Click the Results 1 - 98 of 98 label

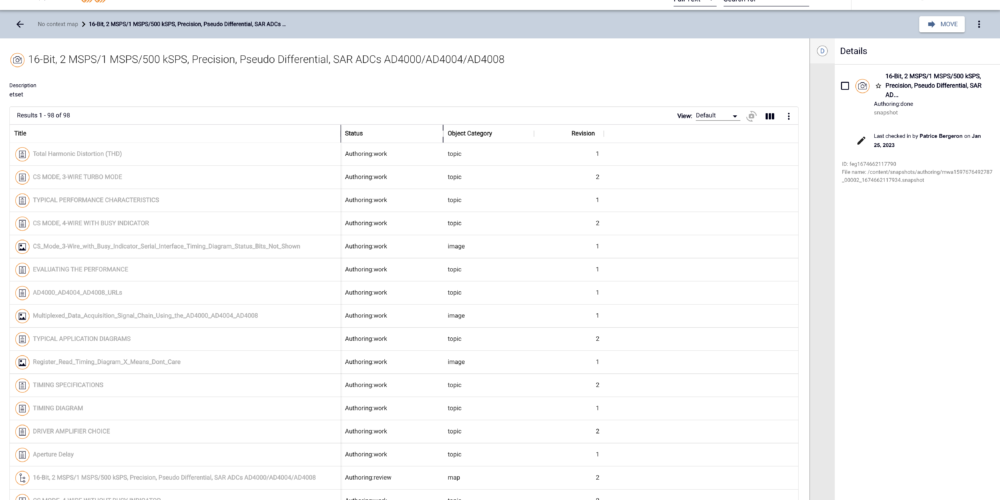coord(43,115)
